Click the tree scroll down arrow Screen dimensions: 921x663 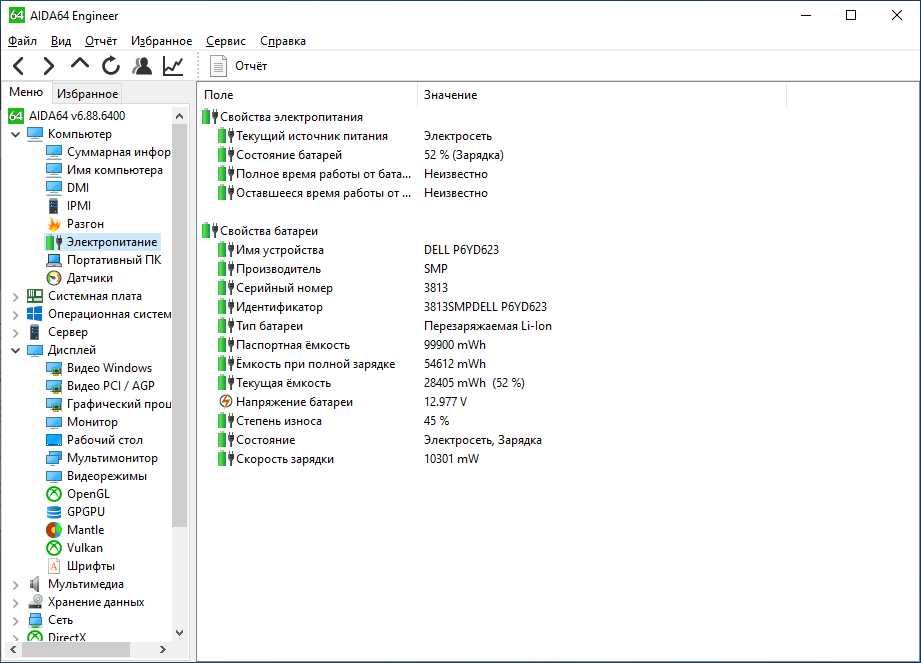(x=180, y=633)
